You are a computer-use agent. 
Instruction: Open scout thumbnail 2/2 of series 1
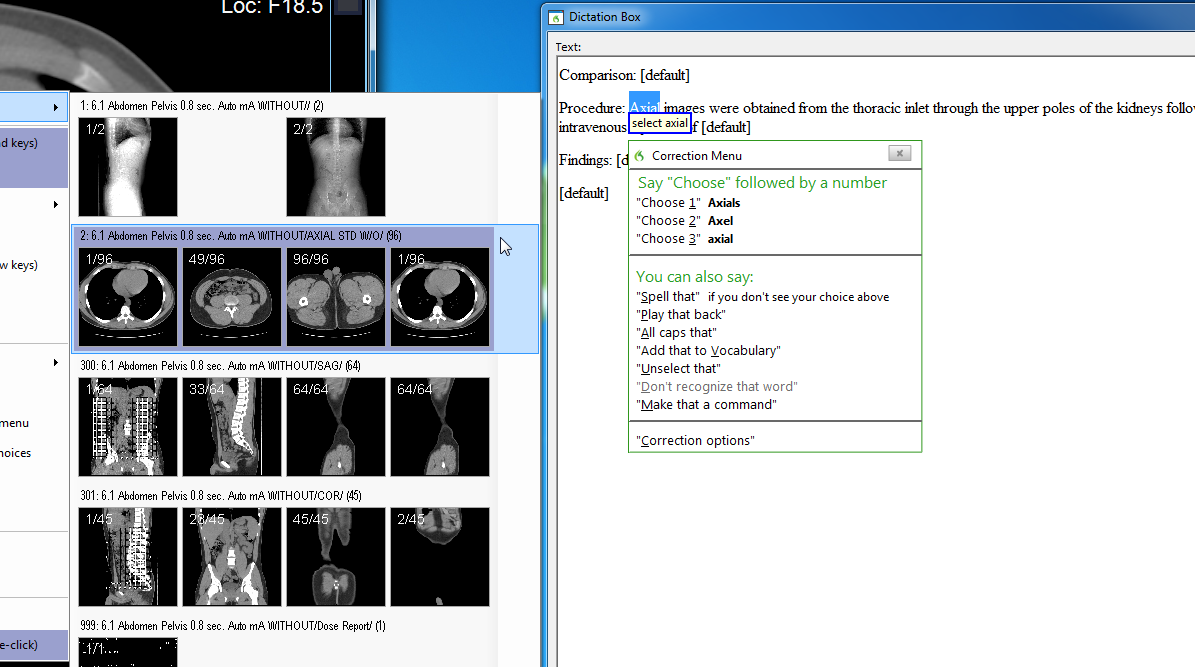click(x=336, y=167)
